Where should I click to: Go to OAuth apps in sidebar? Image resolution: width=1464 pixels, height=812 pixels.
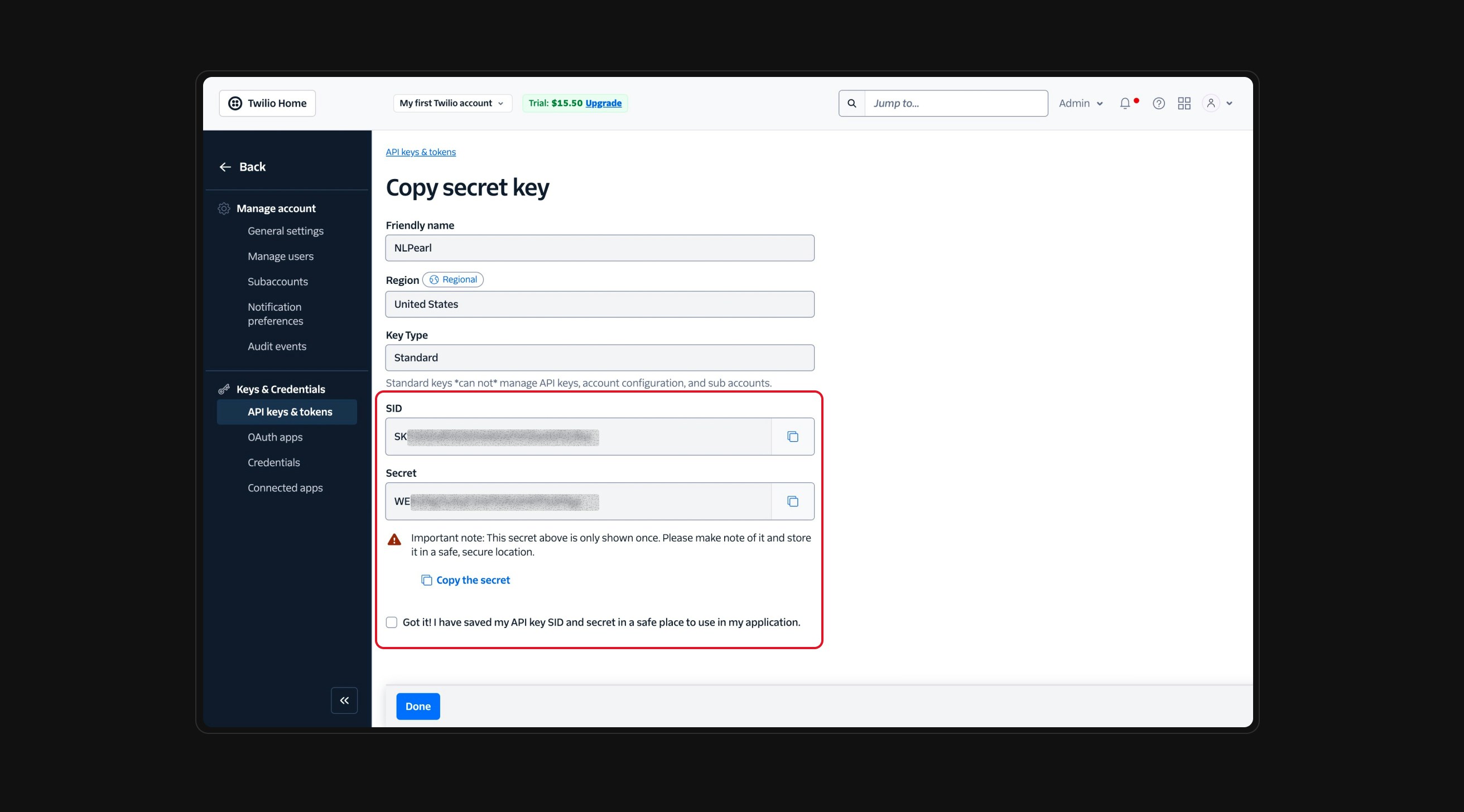pyautogui.click(x=275, y=437)
